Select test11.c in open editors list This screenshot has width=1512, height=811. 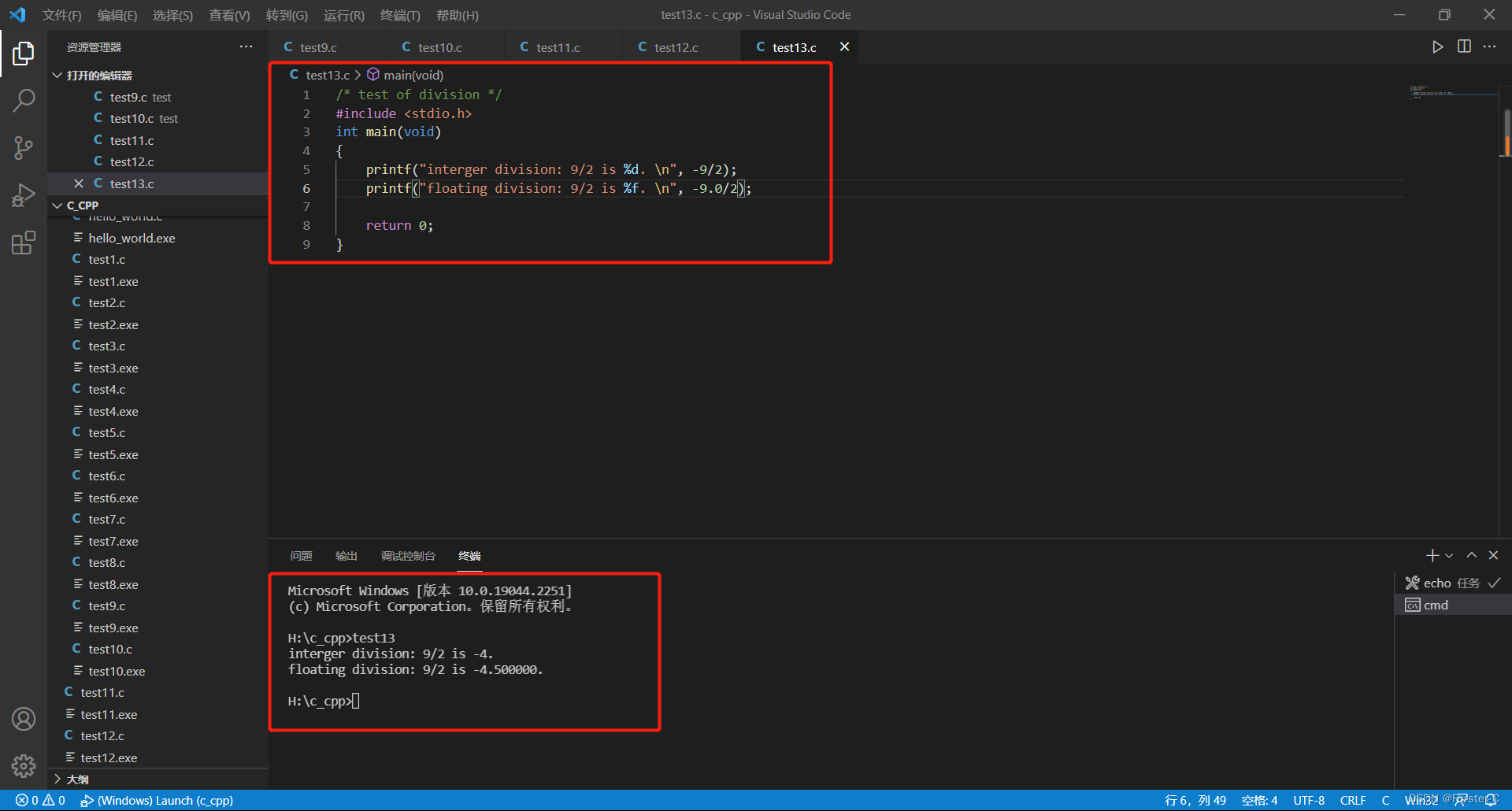[157, 140]
